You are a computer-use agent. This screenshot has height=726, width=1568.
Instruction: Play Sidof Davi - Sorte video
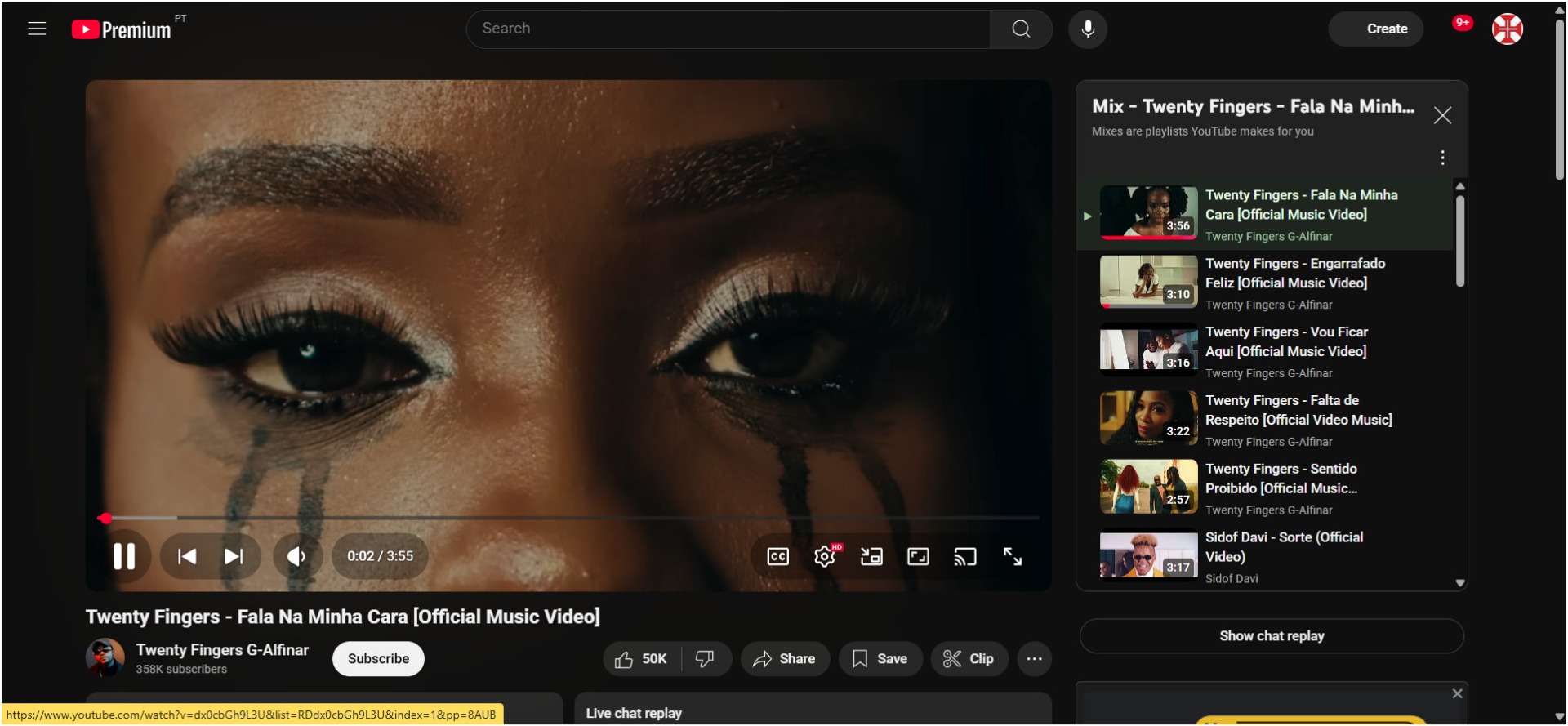coord(1264,557)
